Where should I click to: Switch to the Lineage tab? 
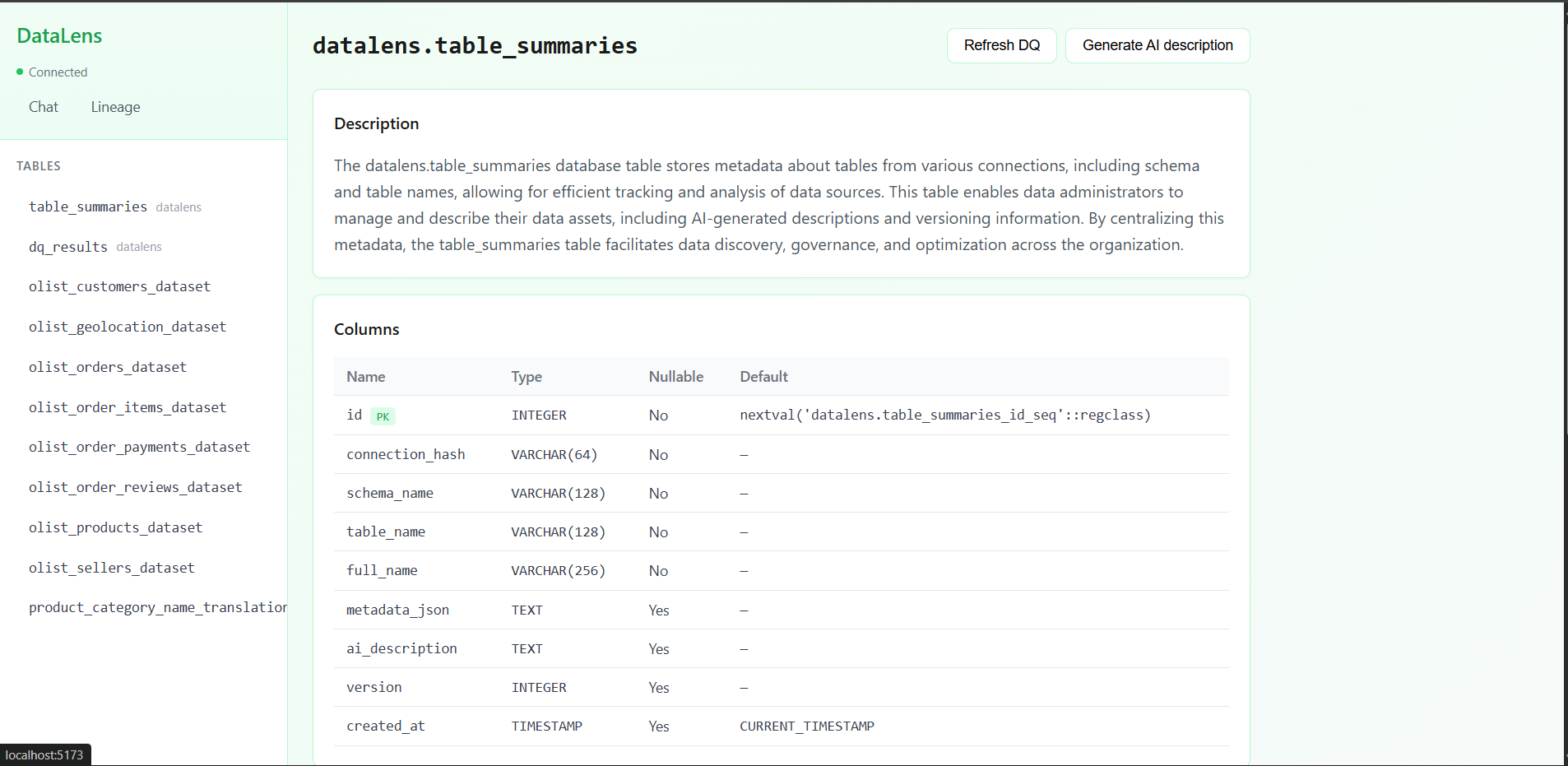(x=115, y=107)
